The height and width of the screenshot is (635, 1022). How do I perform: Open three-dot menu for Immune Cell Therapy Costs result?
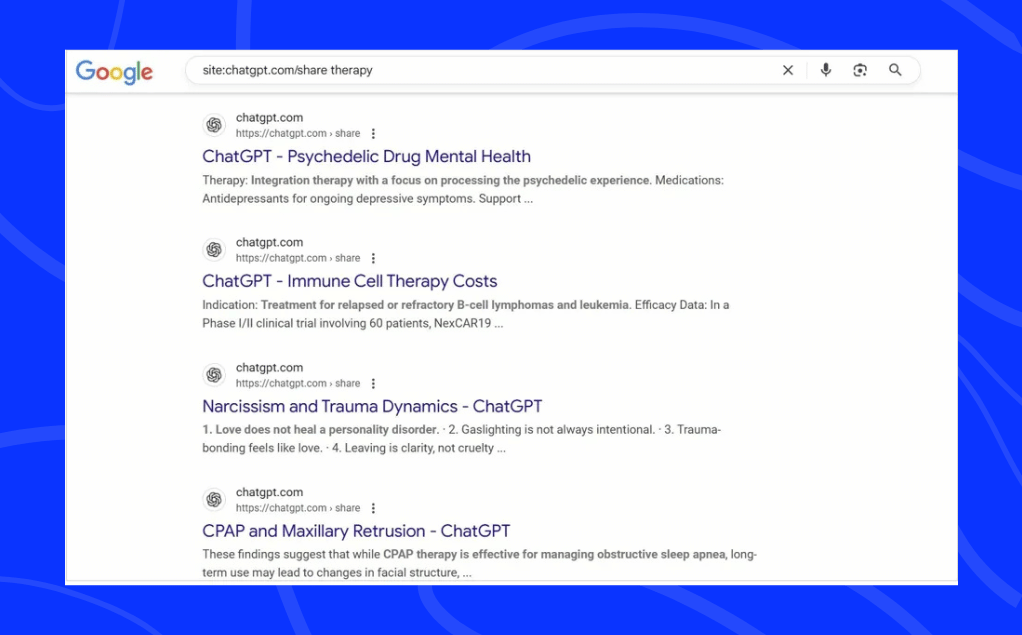tap(373, 258)
